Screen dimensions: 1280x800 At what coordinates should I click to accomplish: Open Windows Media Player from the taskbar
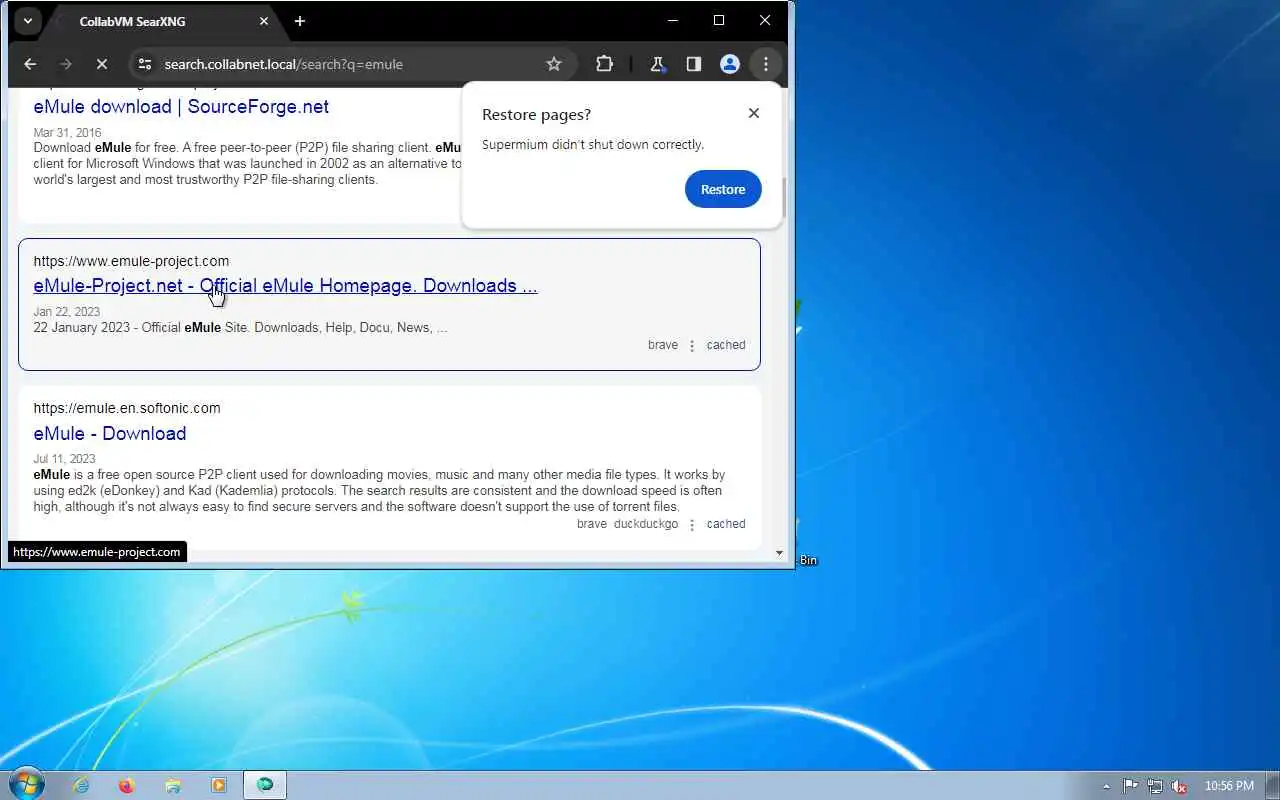(218, 785)
